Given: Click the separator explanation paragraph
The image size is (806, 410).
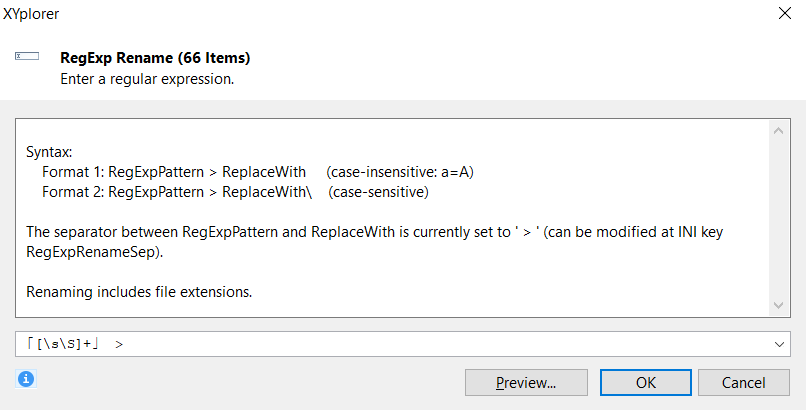Looking at the screenshot, I should 373,232.
